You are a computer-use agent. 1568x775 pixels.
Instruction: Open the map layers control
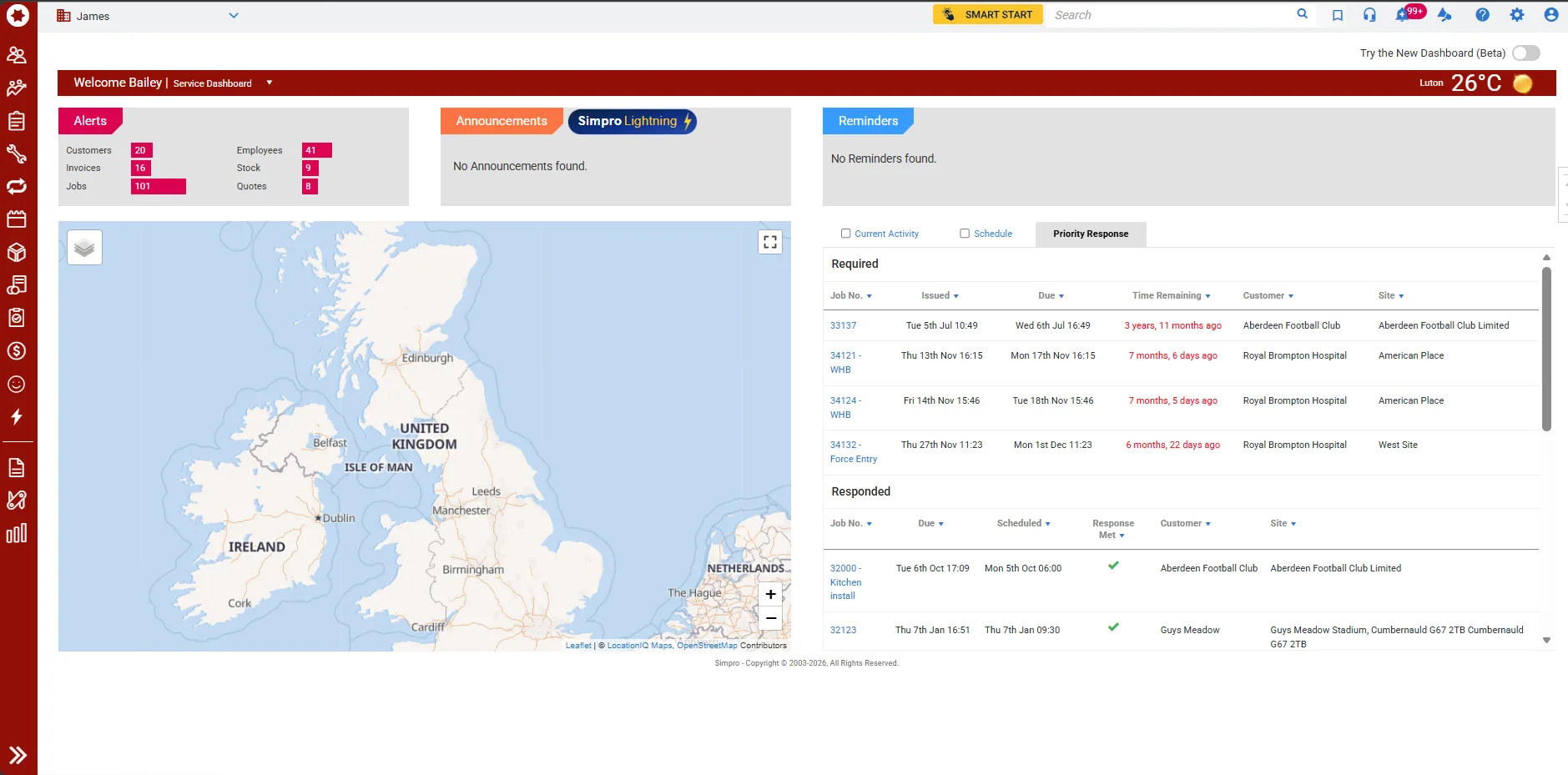[84, 248]
